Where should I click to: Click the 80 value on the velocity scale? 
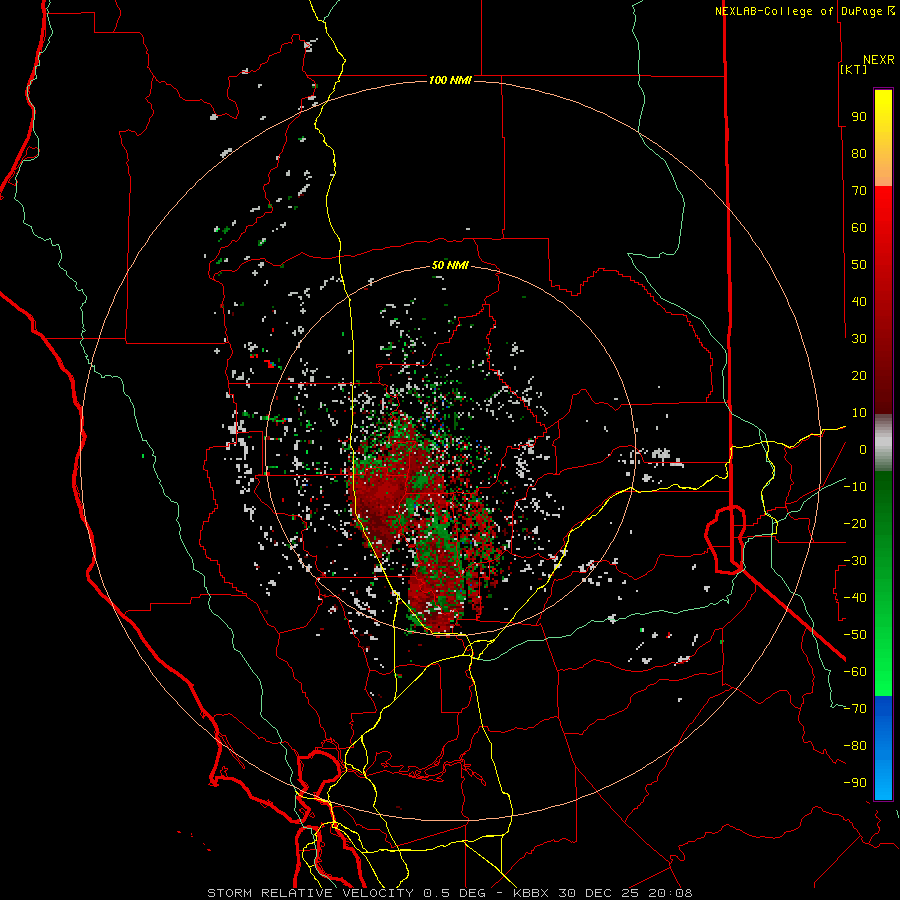point(859,154)
